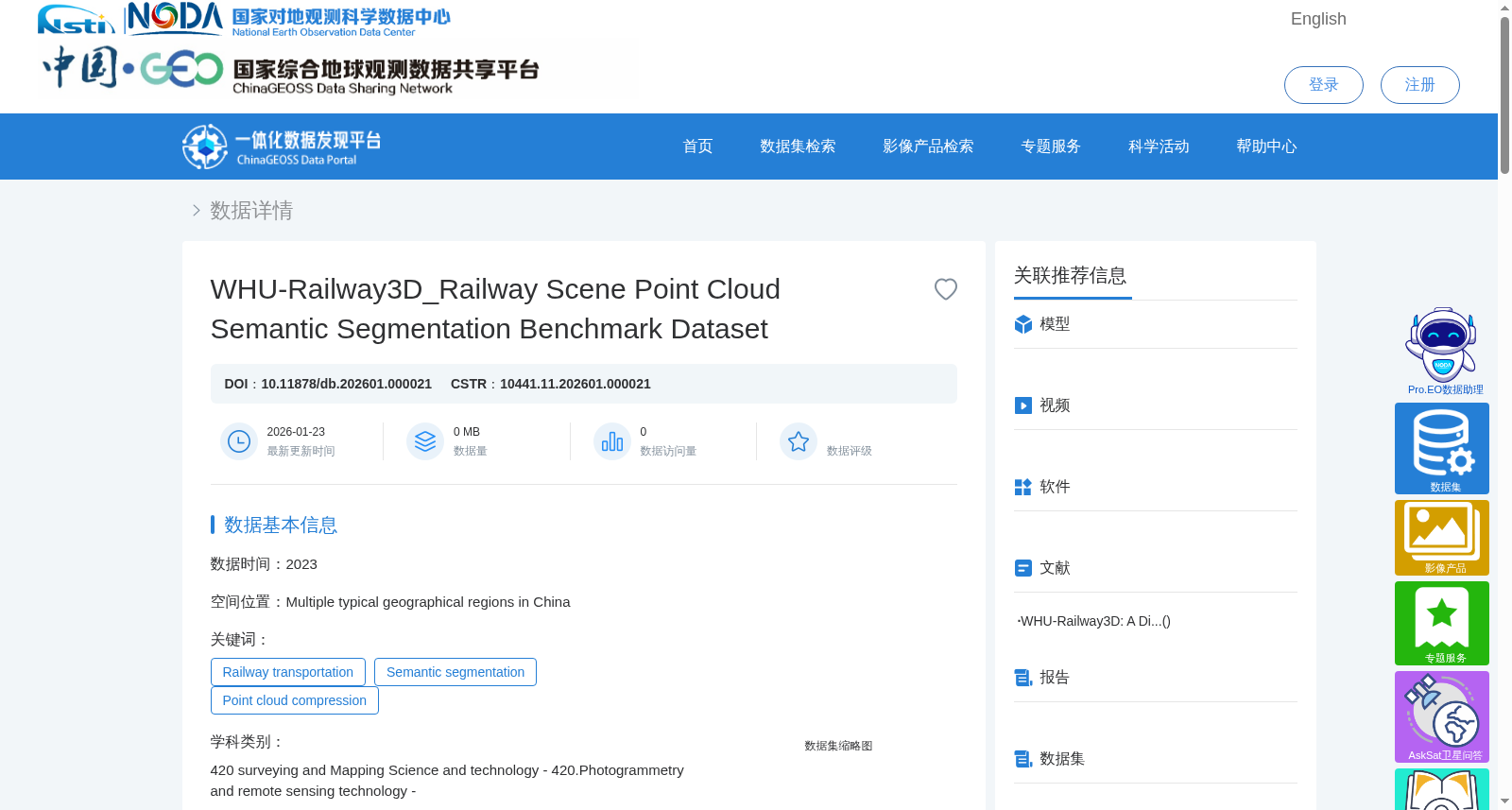Image resolution: width=1512 pixels, height=810 pixels.
Task: Click the 数据详情 breadcrumb chevron
Action: (x=196, y=210)
